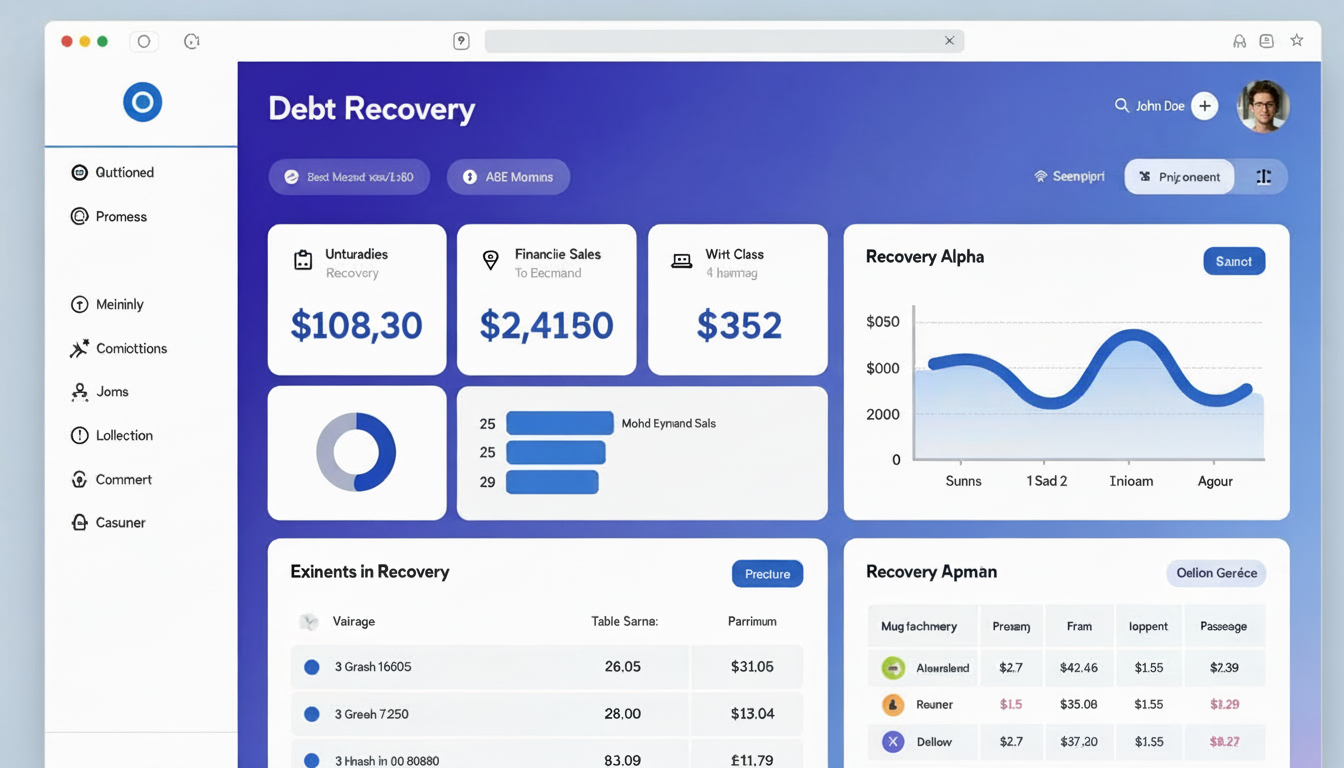Toggle the filter control beside Pnijoneent
Viewport: 1344px width, 768px height.
tap(1263, 176)
